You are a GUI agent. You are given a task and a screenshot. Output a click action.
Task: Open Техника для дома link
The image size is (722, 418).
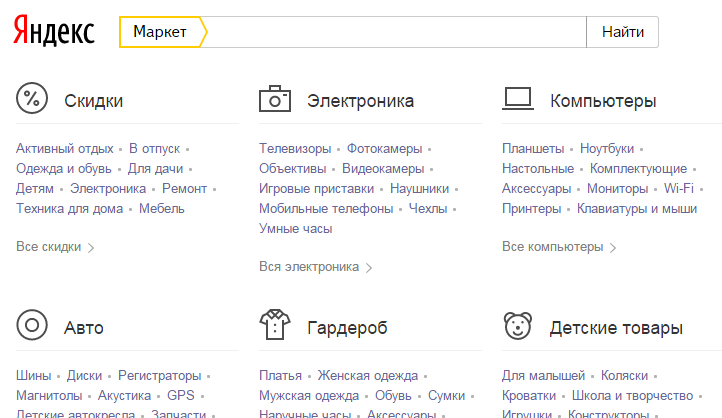(70, 209)
